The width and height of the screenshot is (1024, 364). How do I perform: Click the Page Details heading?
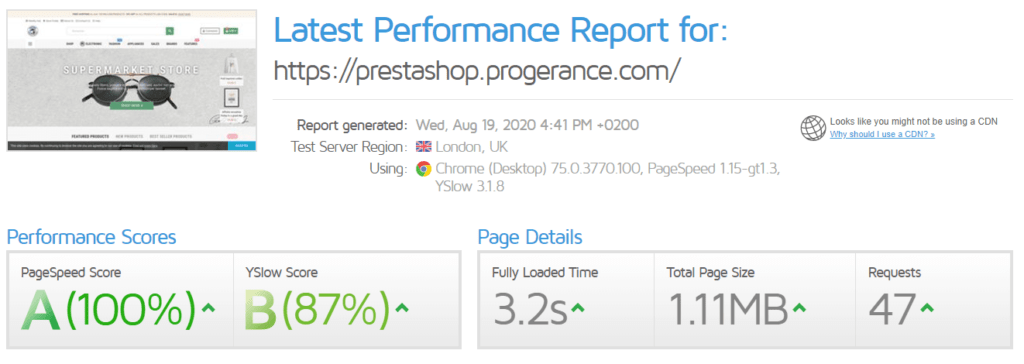click(530, 237)
